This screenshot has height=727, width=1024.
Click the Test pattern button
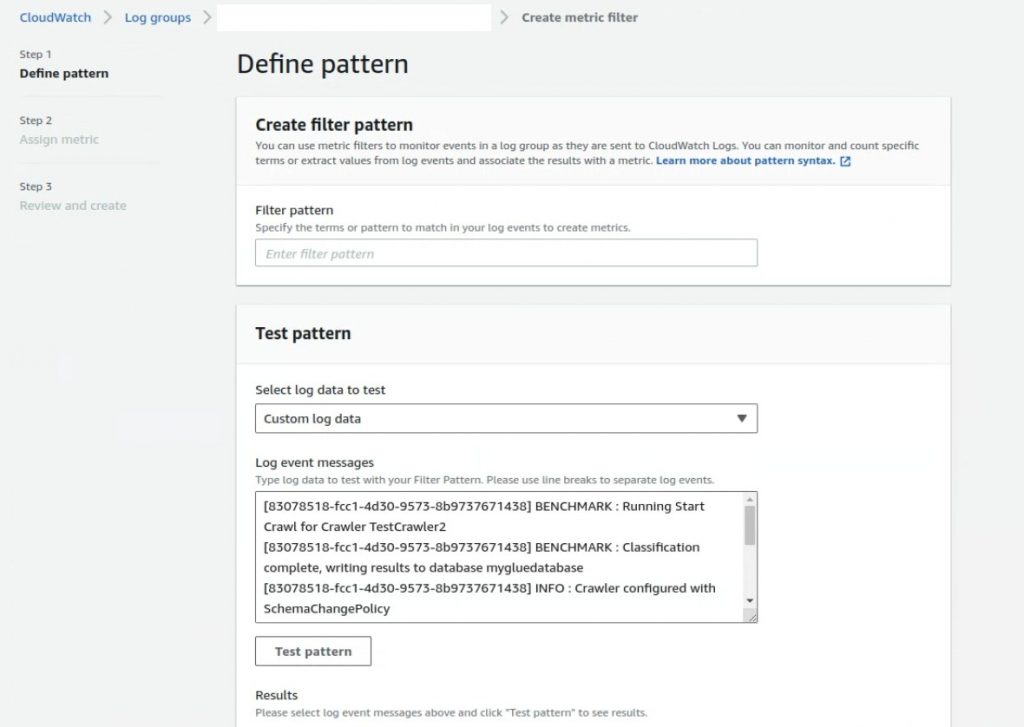click(313, 651)
